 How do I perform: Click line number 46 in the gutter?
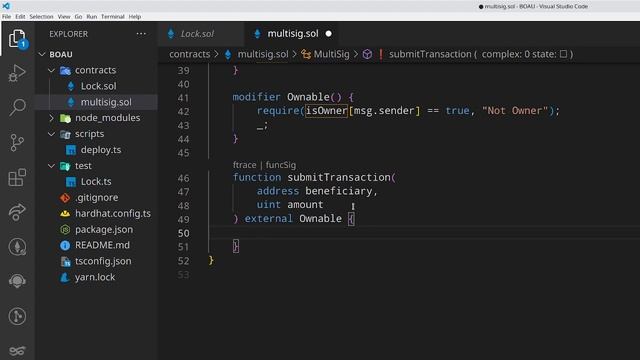pos(183,178)
